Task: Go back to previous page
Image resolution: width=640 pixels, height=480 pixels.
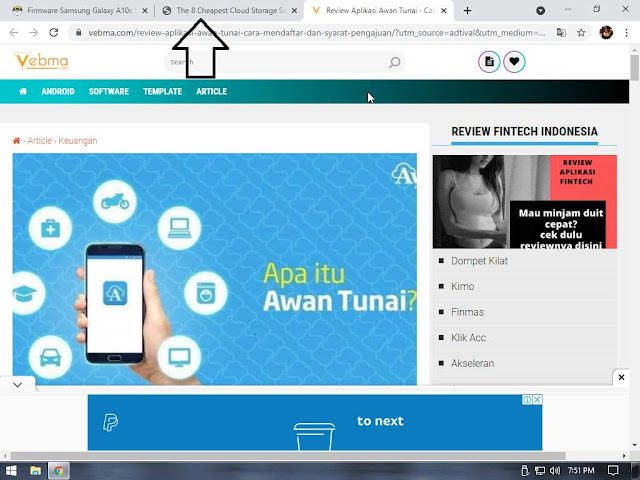Action: click(x=14, y=33)
